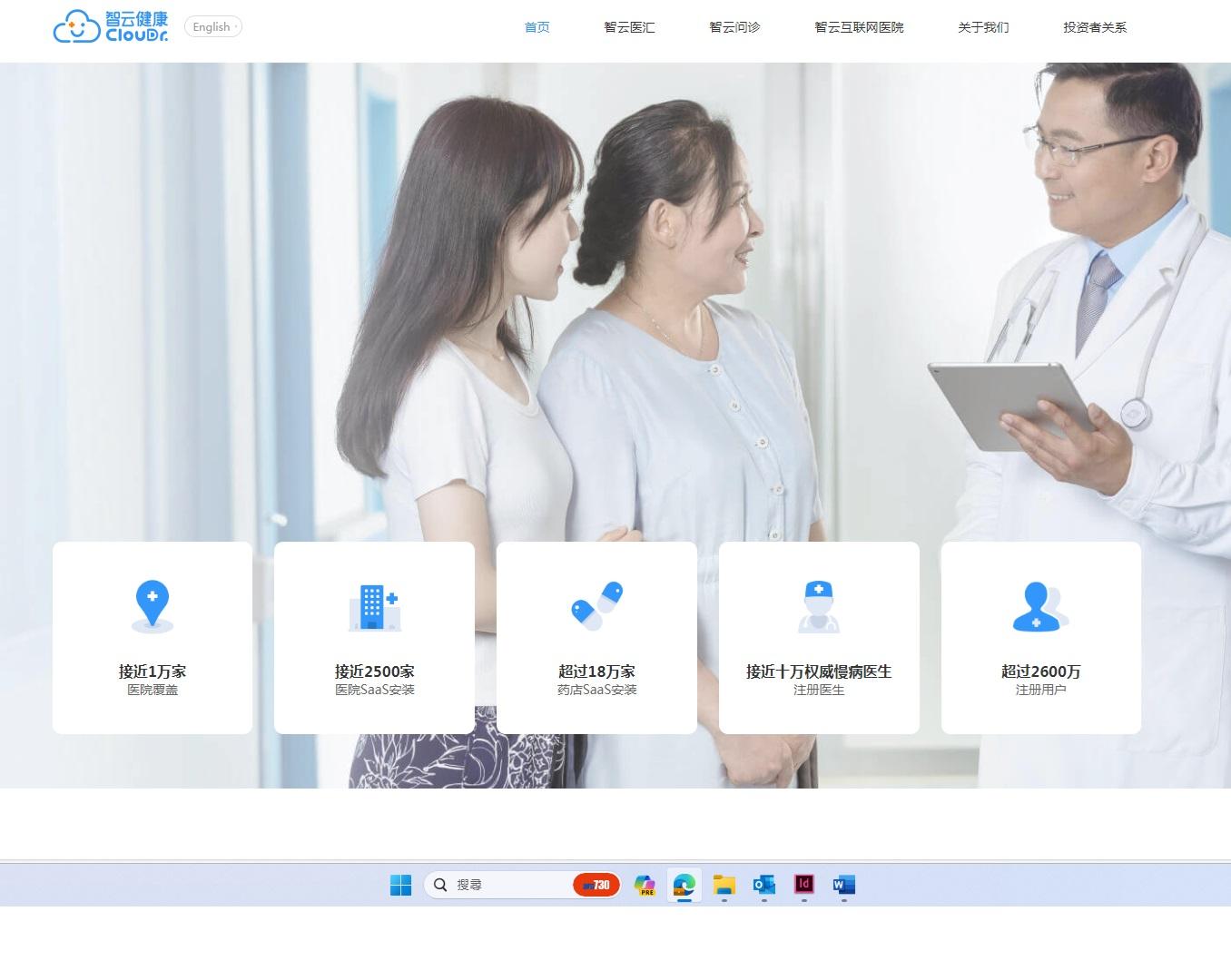
Task: Open the 智云互联网医院 page link
Action: pos(859,27)
